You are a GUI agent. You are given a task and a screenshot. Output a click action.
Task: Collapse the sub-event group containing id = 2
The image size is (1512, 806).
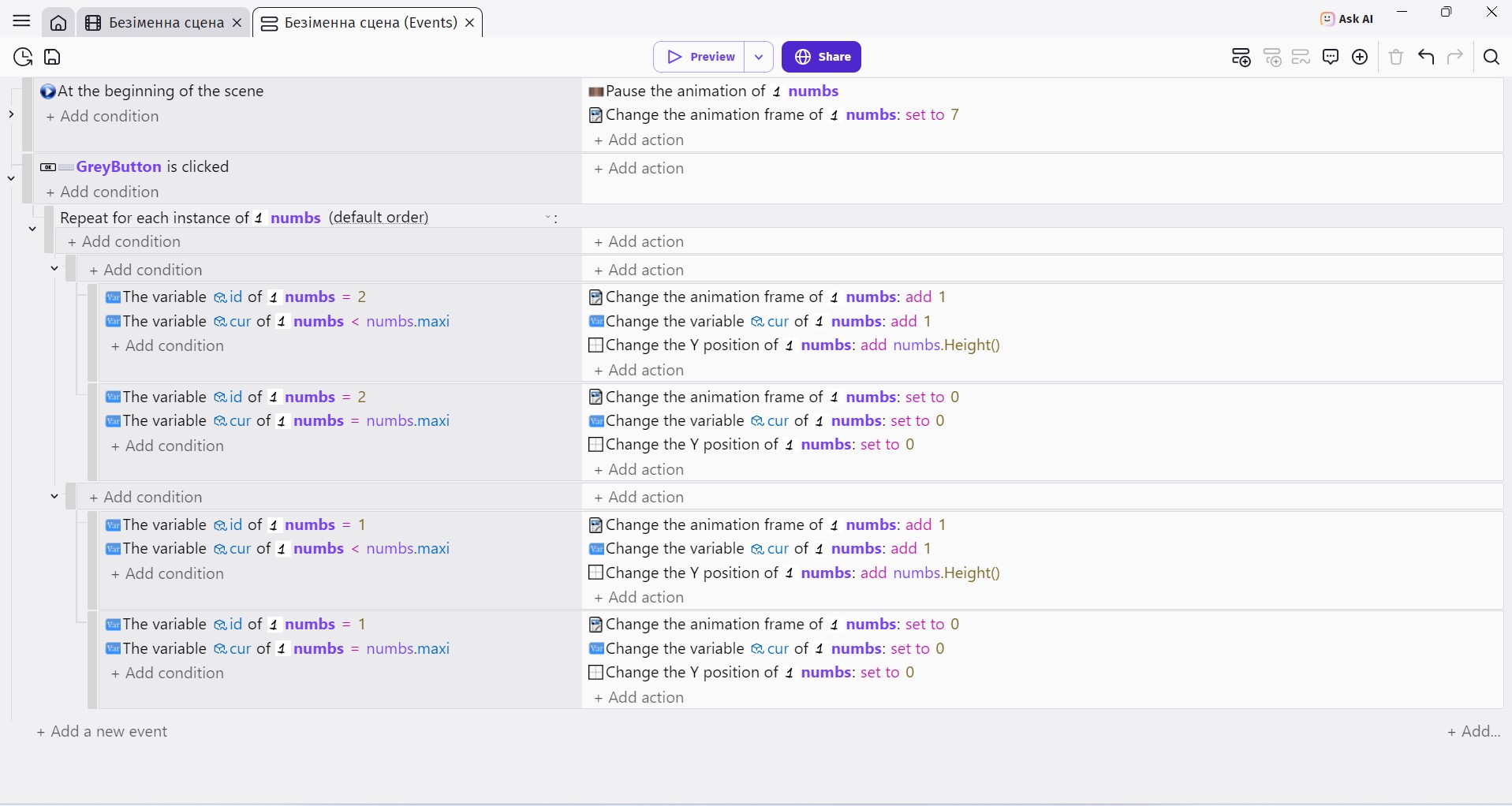pos(54,269)
